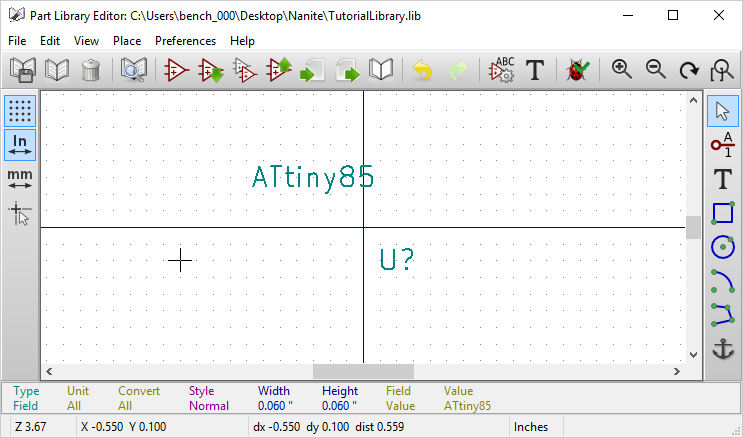Select the Add rectangle tool
Viewport: 743px width, 438px height.
coord(722,213)
